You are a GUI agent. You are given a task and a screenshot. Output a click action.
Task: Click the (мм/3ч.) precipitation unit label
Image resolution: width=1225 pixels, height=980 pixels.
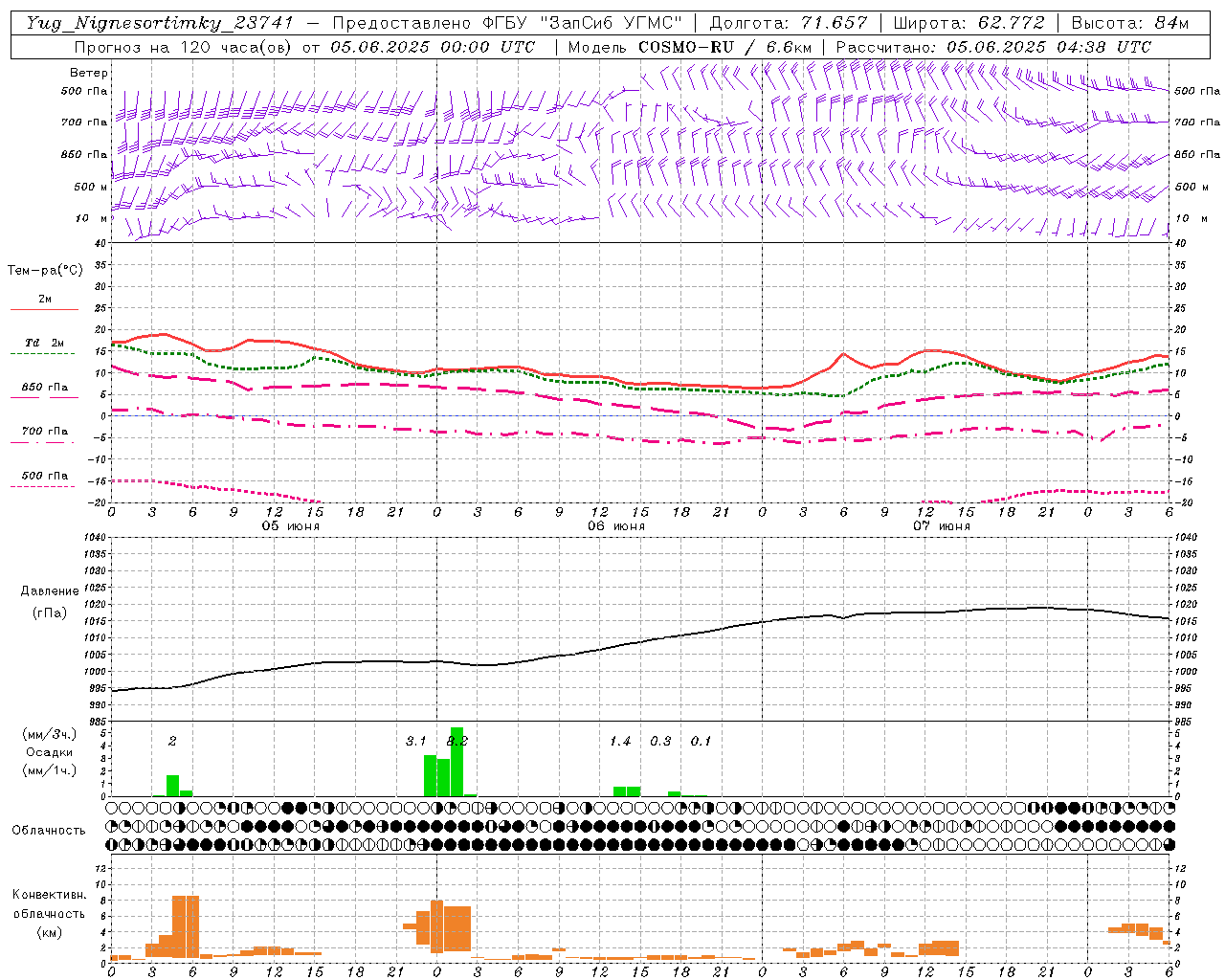click(x=50, y=734)
